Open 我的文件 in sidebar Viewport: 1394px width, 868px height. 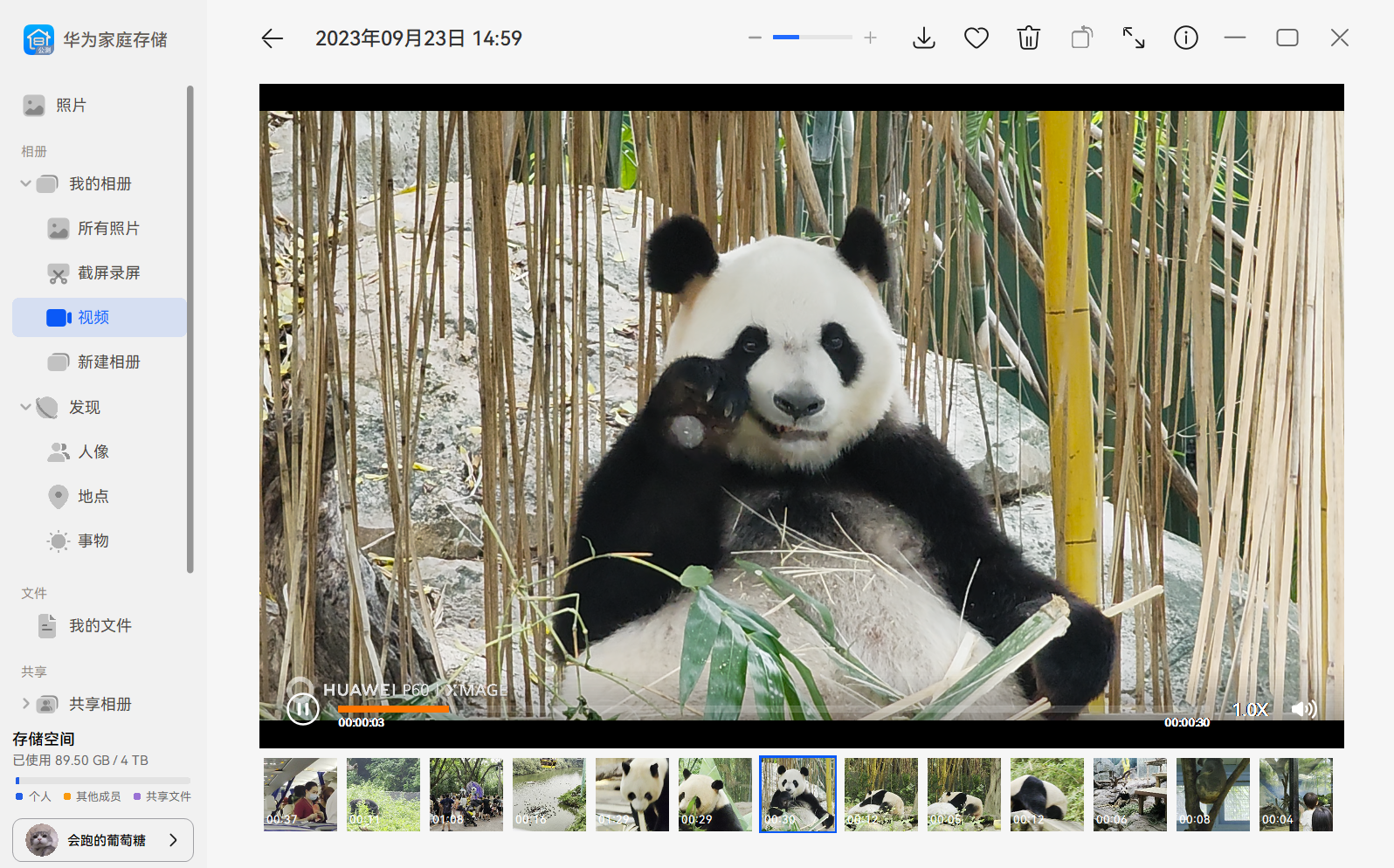[100, 625]
